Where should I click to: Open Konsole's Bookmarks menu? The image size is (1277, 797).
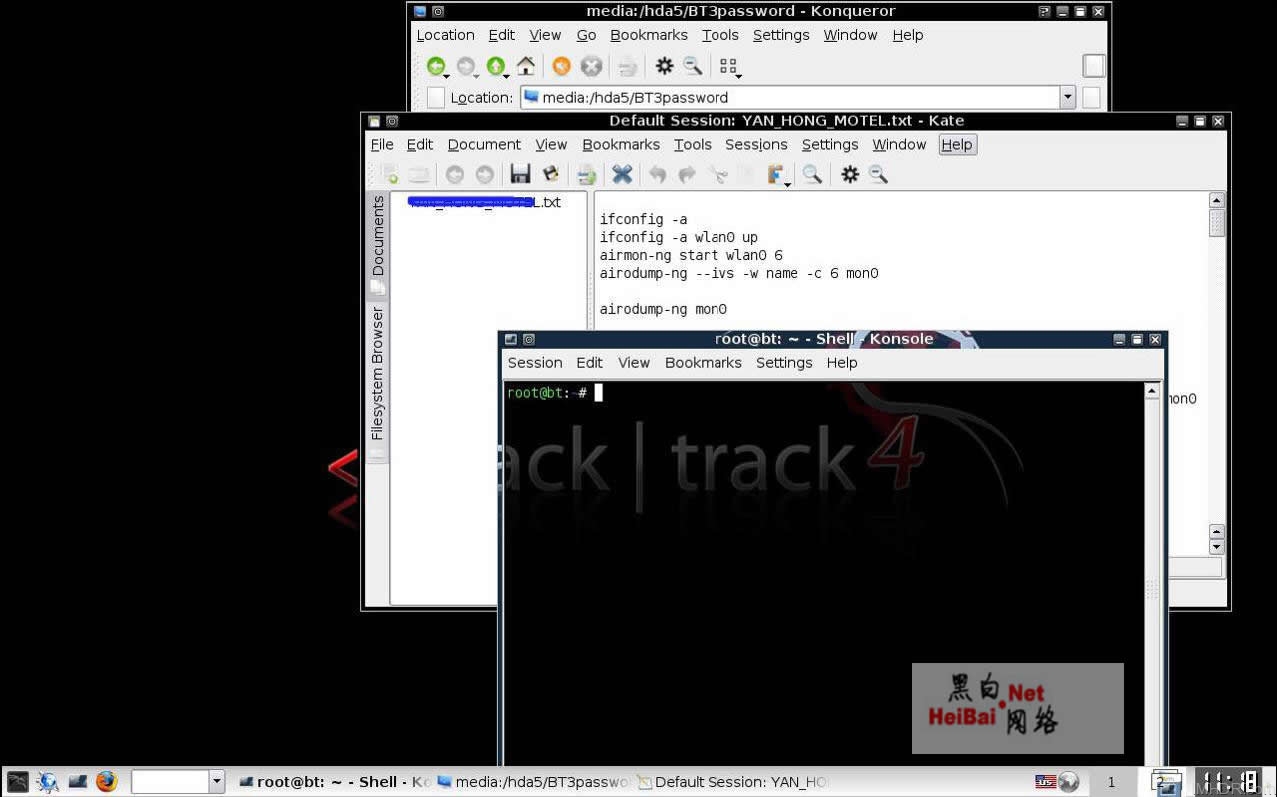point(703,363)
